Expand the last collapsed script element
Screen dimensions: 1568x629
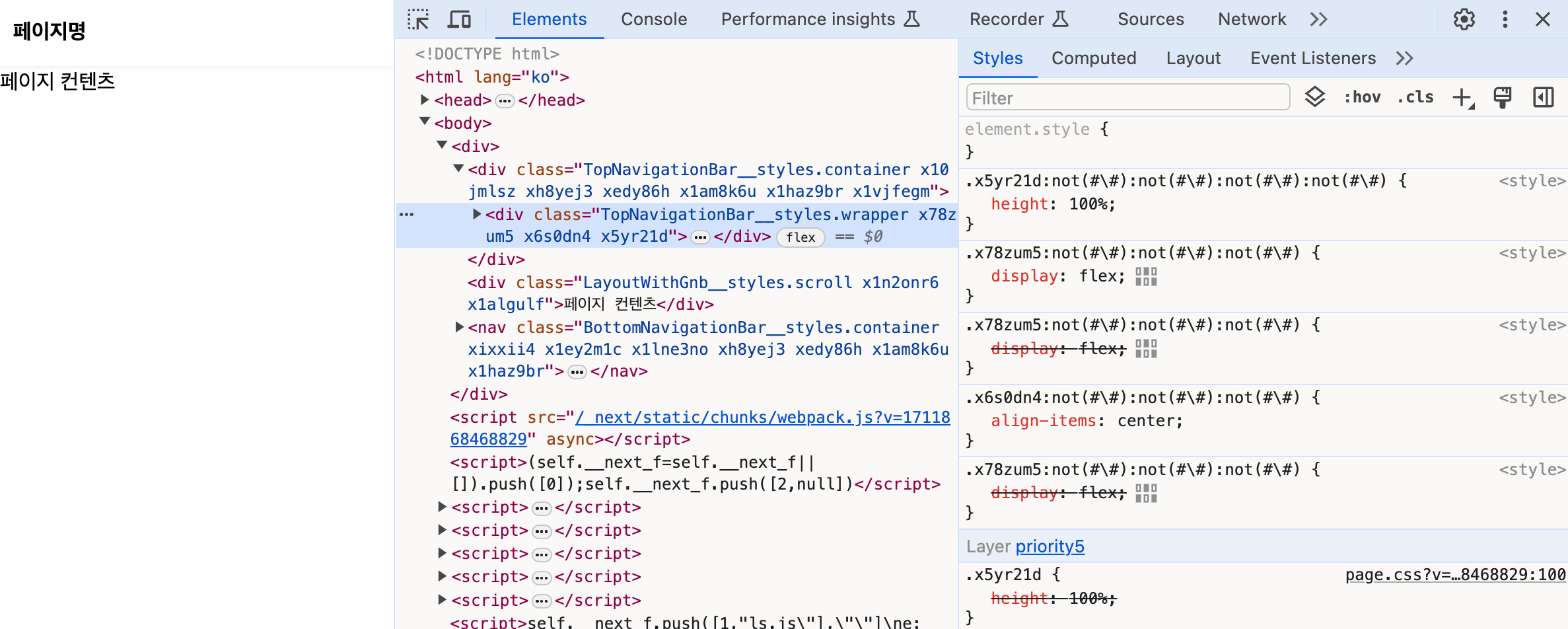[x=442, y=600]
